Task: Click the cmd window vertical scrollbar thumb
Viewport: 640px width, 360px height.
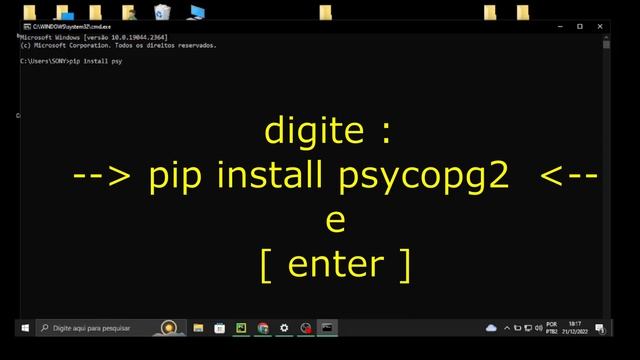Action: 607,44
